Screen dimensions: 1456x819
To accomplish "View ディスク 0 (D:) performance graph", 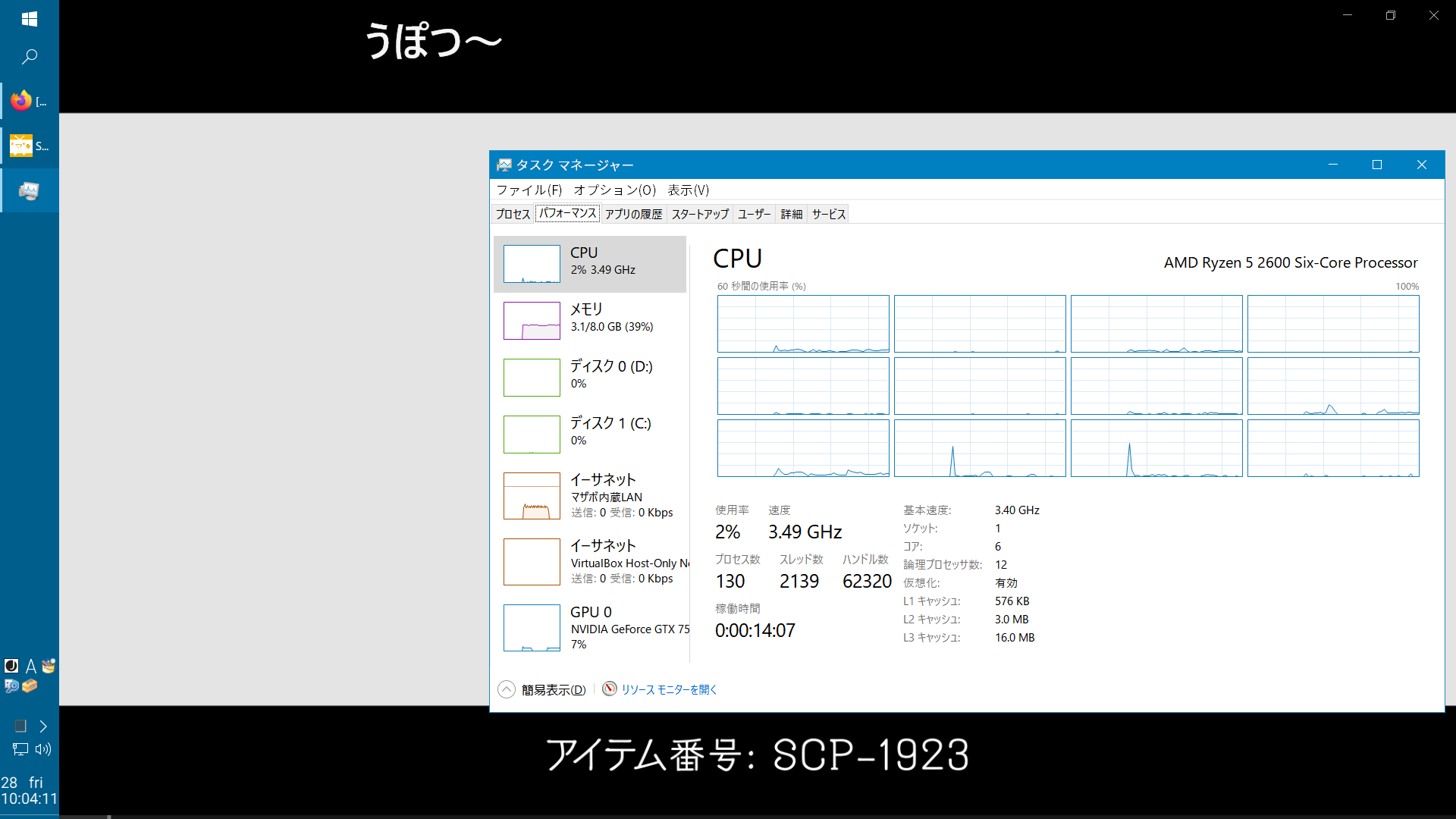I will coord(591,375).
